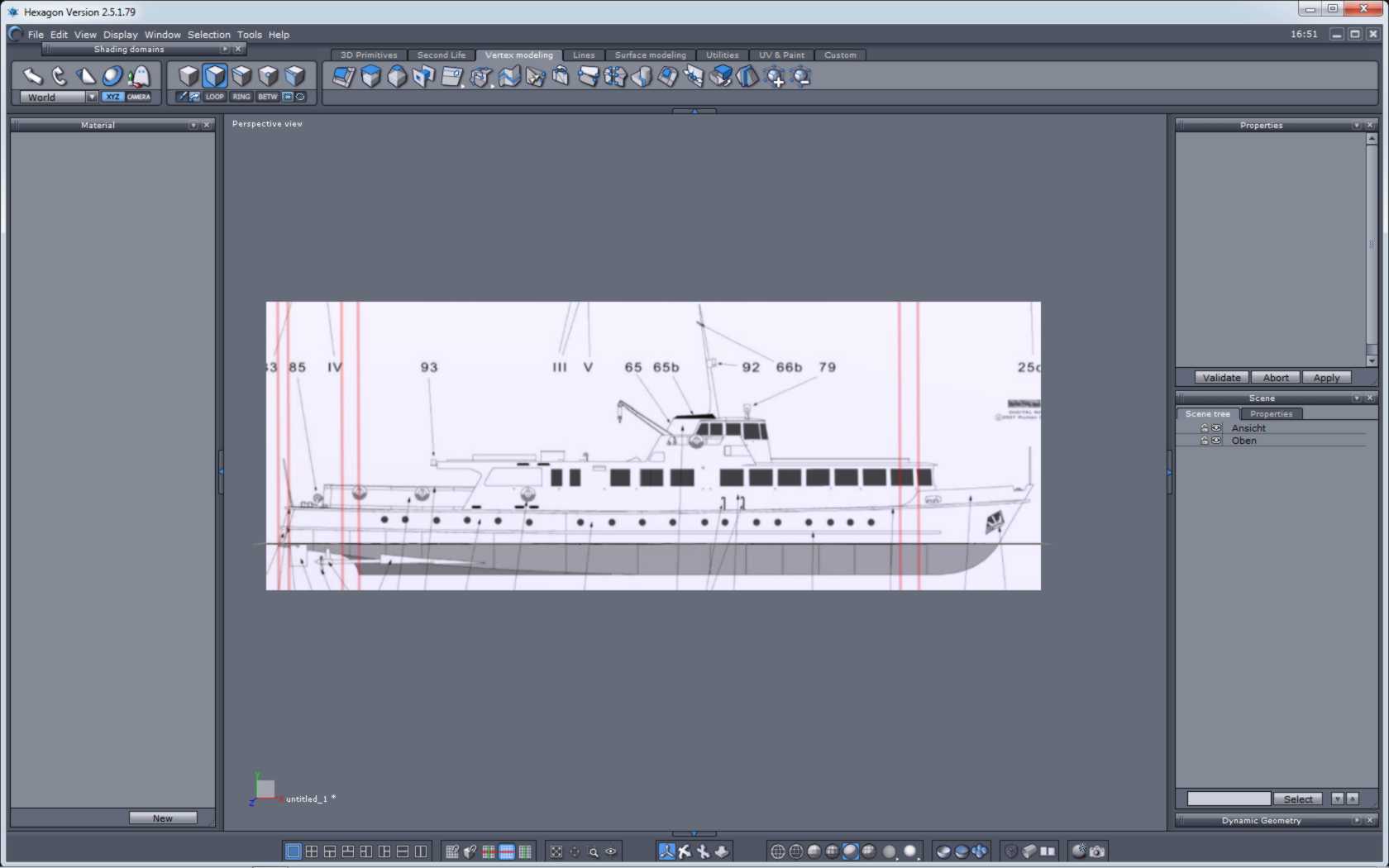Click the single-view layout icon in bottom toolbar
This screenshot has width=1389, height=868.
(293, 851)
